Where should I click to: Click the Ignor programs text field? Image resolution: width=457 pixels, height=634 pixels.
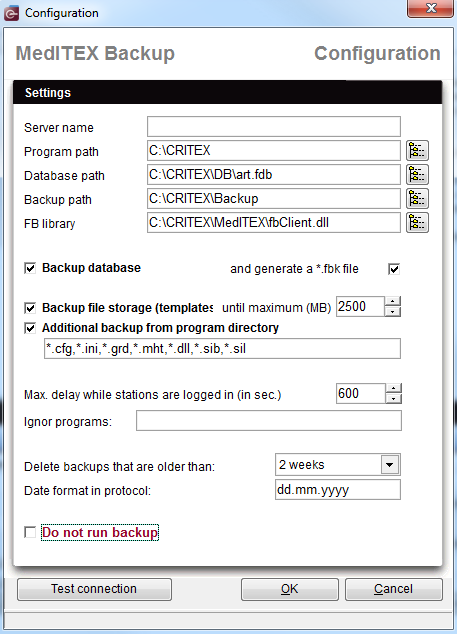click(x=269, y=421)
